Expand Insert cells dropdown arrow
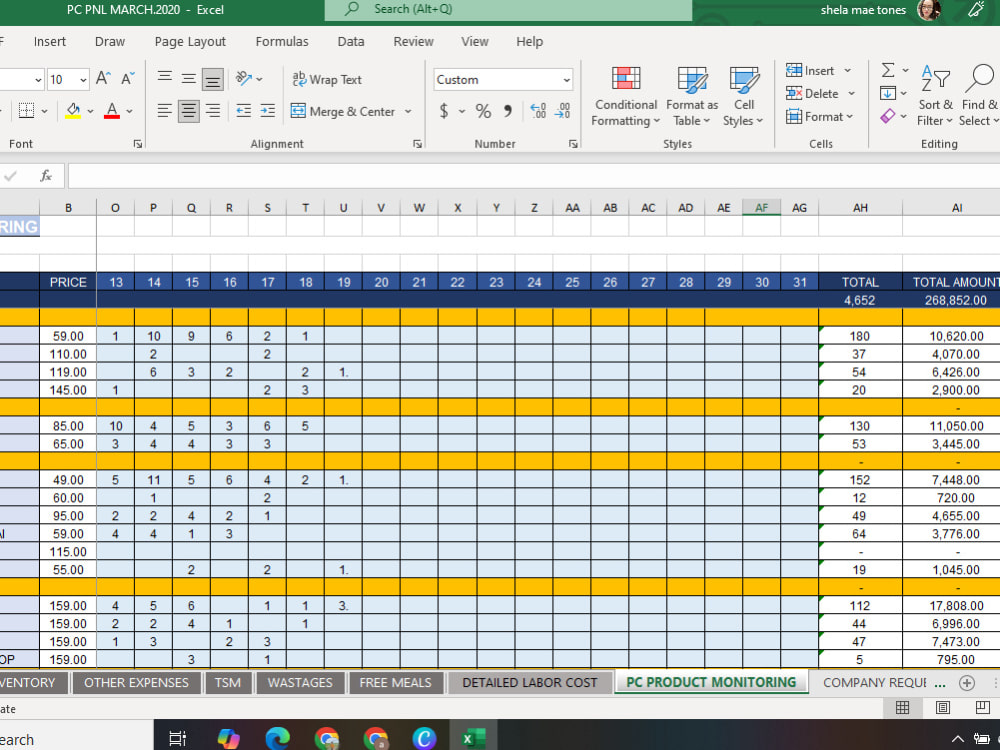1000x750 pixels. click(848, 71)
